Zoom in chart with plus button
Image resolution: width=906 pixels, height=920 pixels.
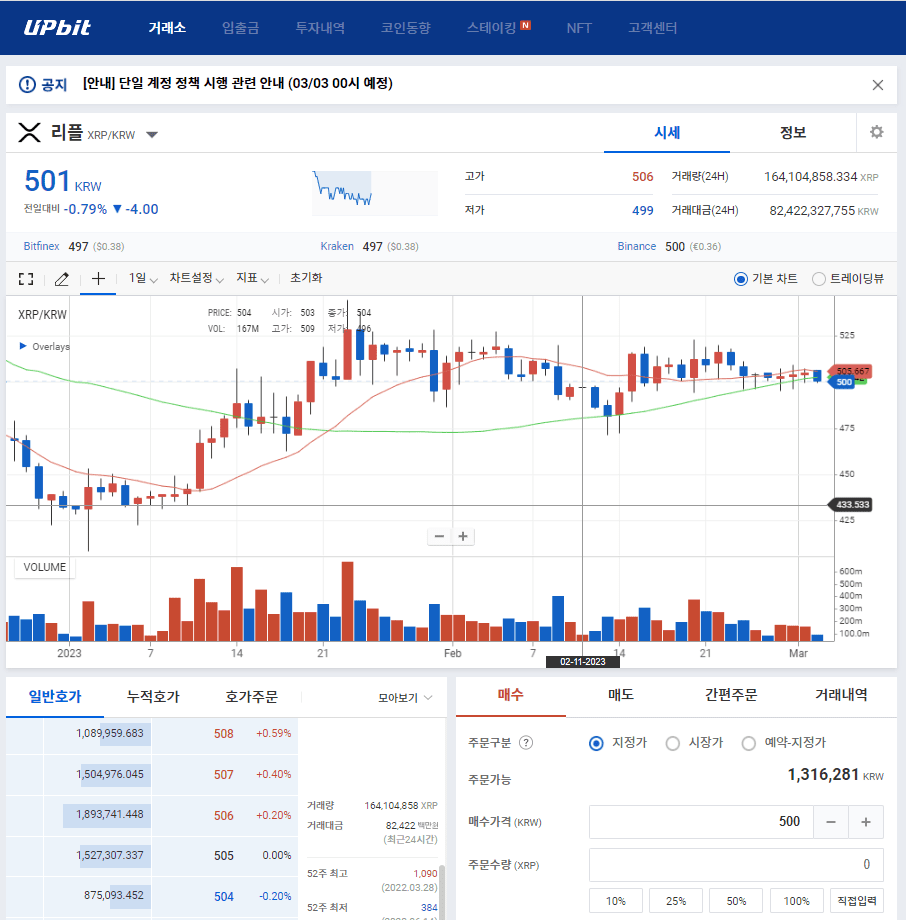(x=463, y=536)
